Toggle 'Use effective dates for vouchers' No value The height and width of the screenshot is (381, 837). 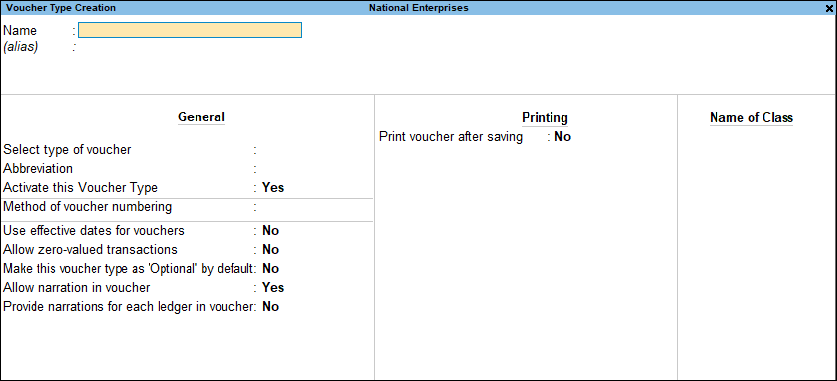pyautogui.click(x=271, y=231)
